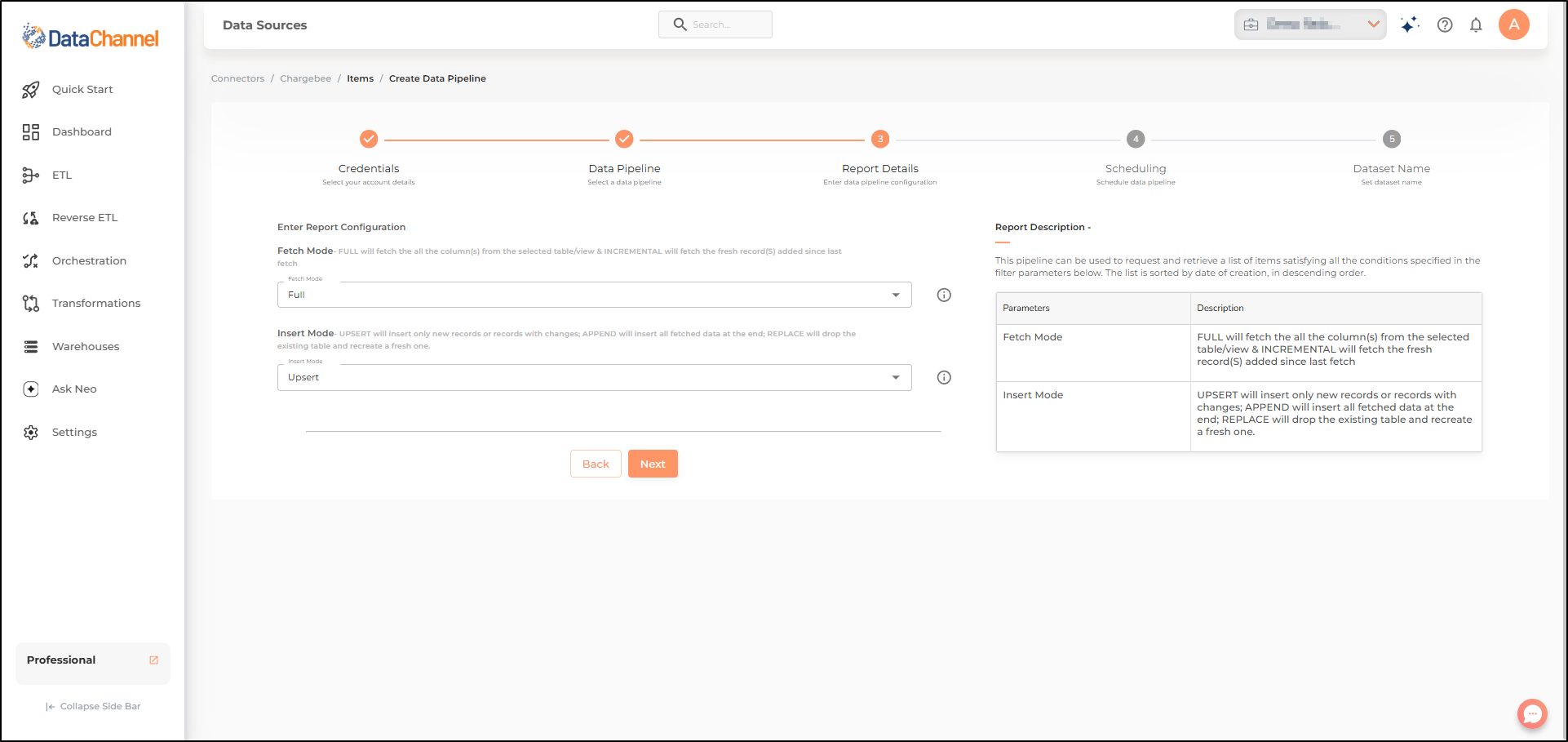
Task: Open the chat support bubble
Action: [1532, 714]
